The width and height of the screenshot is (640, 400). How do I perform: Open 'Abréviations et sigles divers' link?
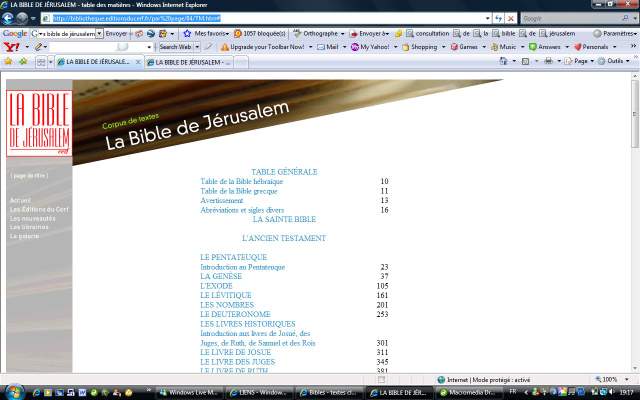pos(242,210)
